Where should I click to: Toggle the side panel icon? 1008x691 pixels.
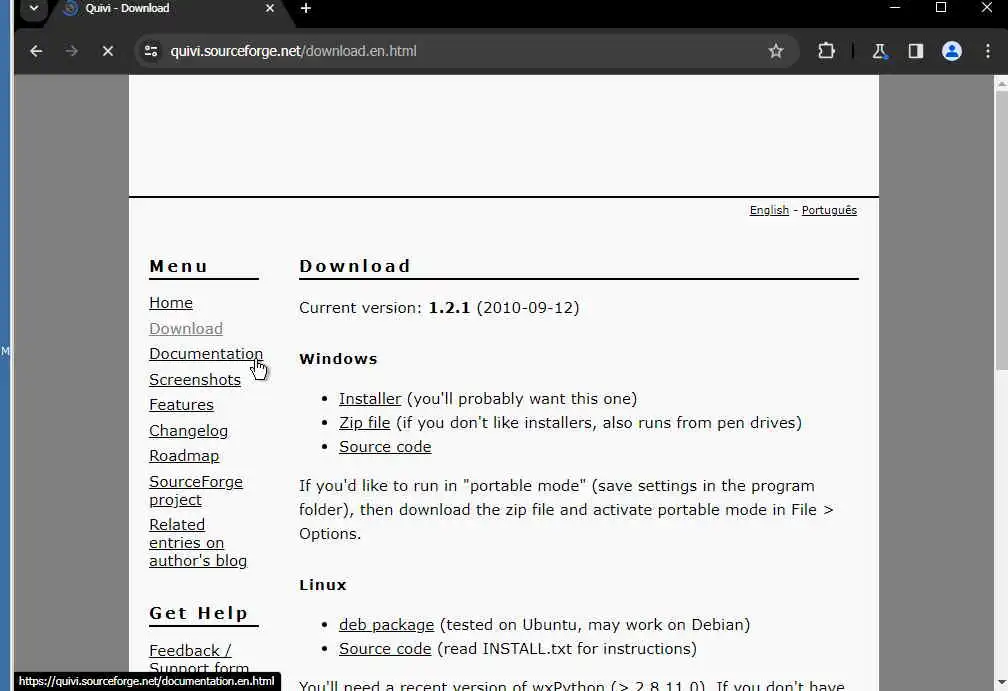[915, 51]
